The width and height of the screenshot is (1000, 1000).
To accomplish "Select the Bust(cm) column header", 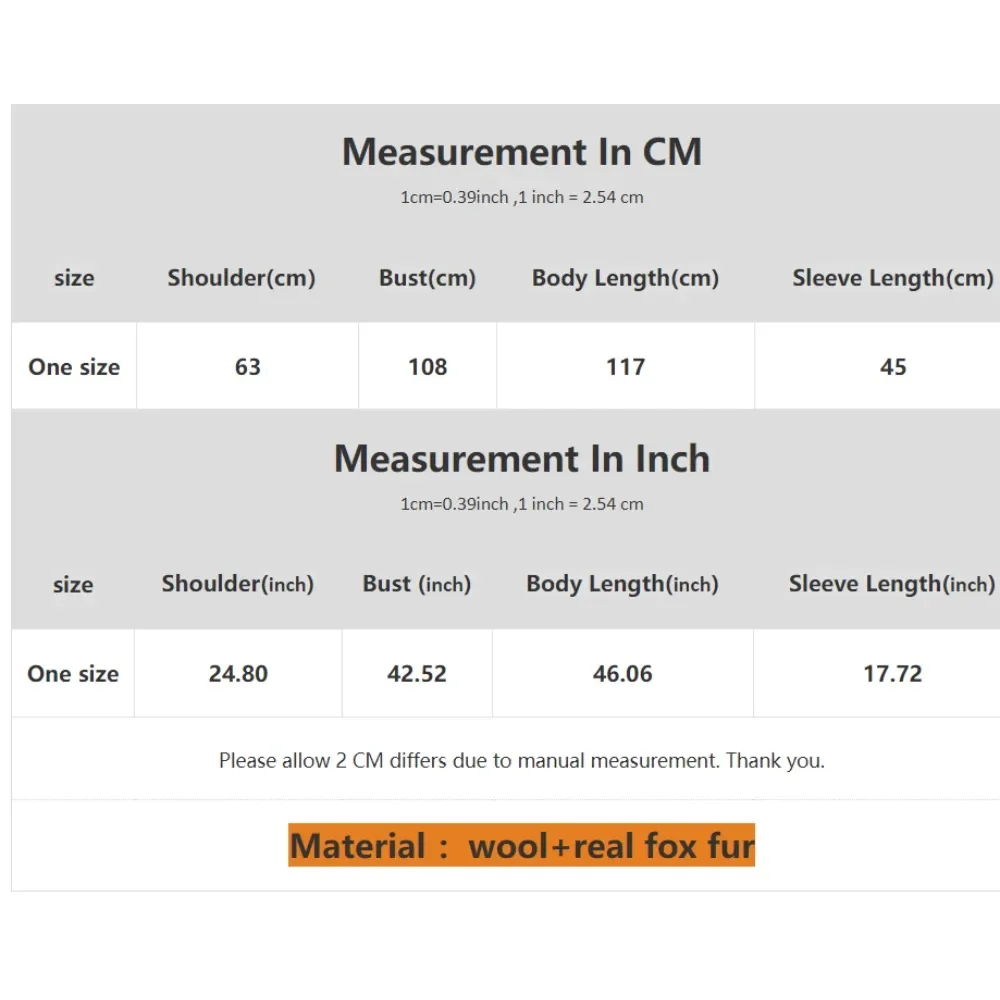I will coord(427,278).
